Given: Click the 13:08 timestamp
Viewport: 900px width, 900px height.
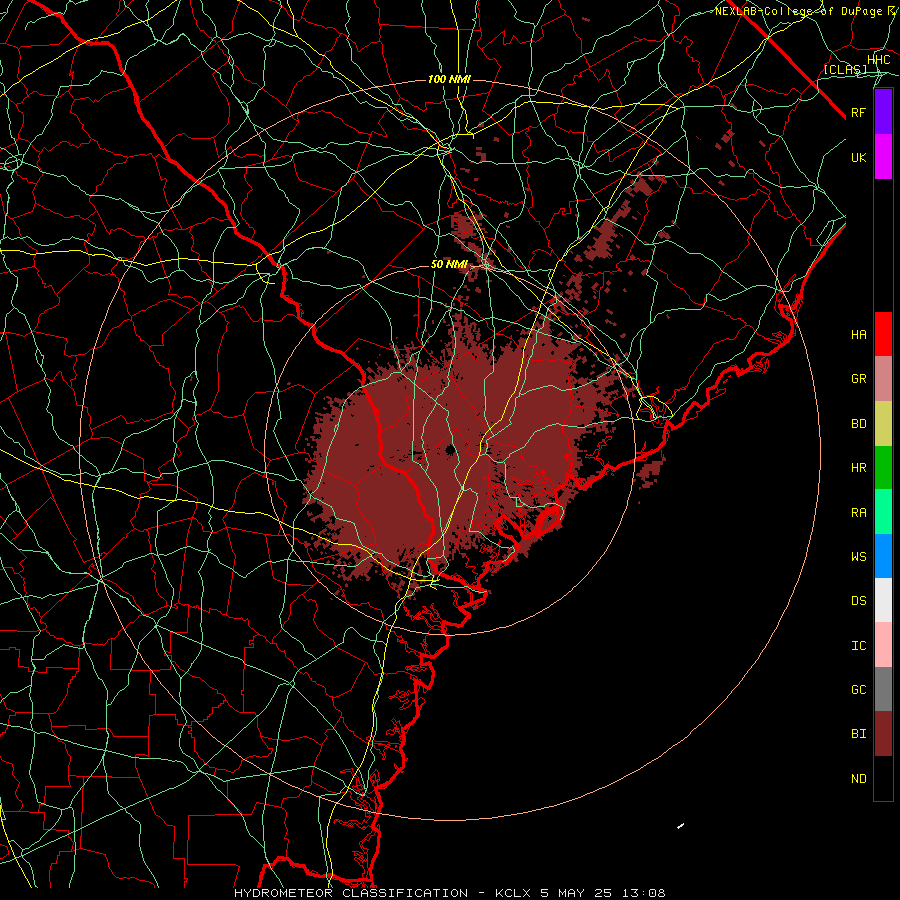Looking at the screenshot, I should pos(645,893).
